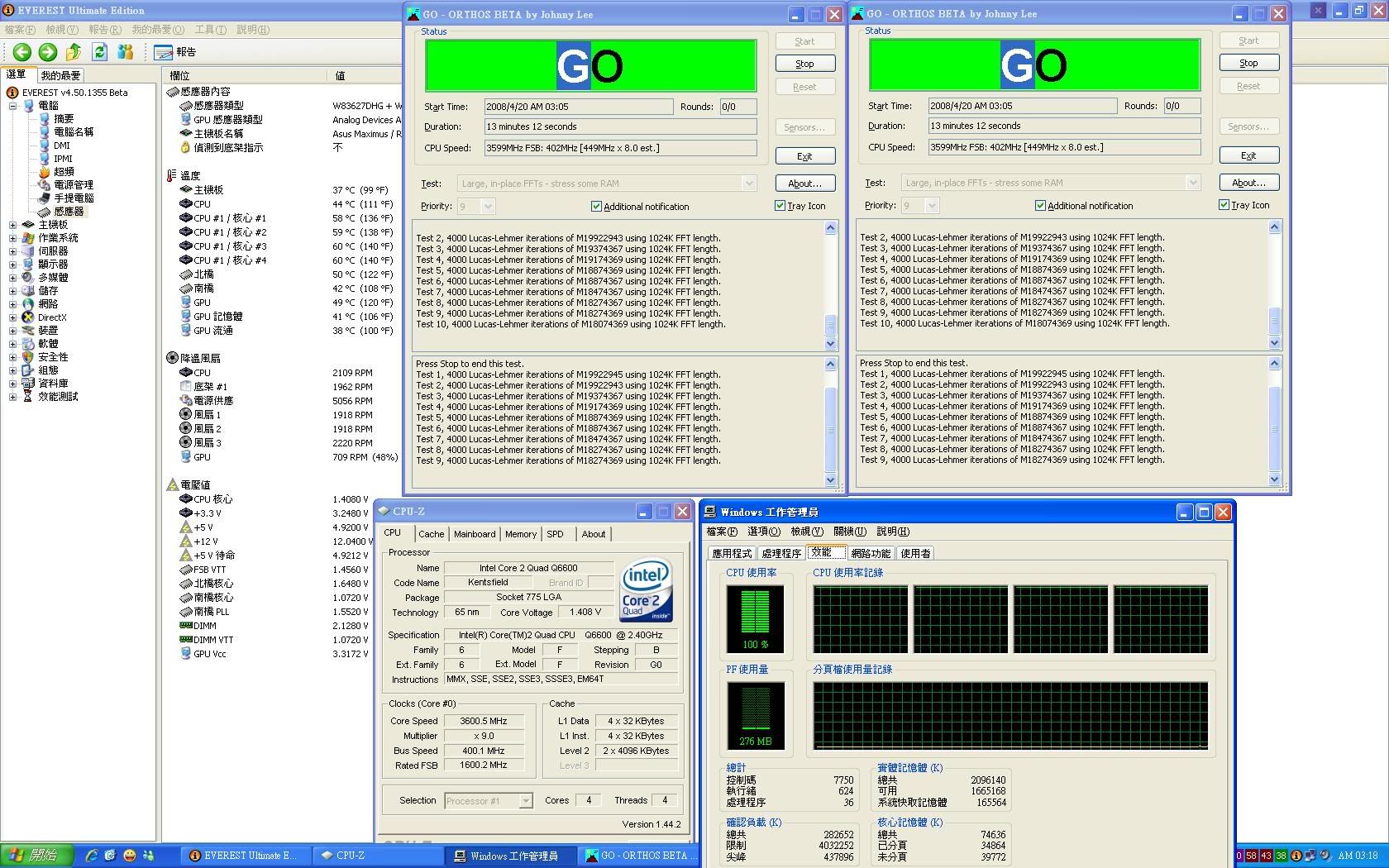Expand the 網路 tree node
This screenshot has width=1389, height=868.
12,304
